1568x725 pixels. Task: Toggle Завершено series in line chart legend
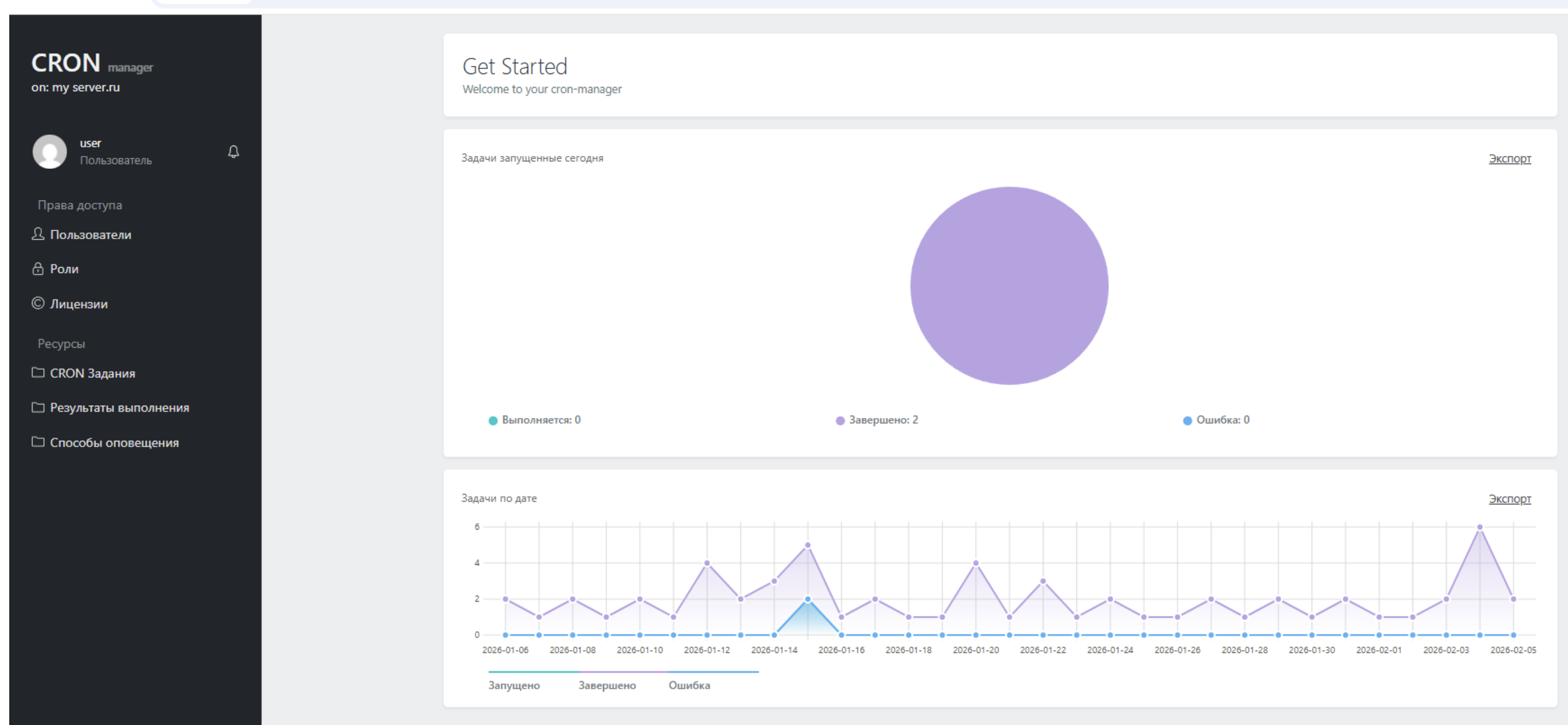click(x=607, y=685)
